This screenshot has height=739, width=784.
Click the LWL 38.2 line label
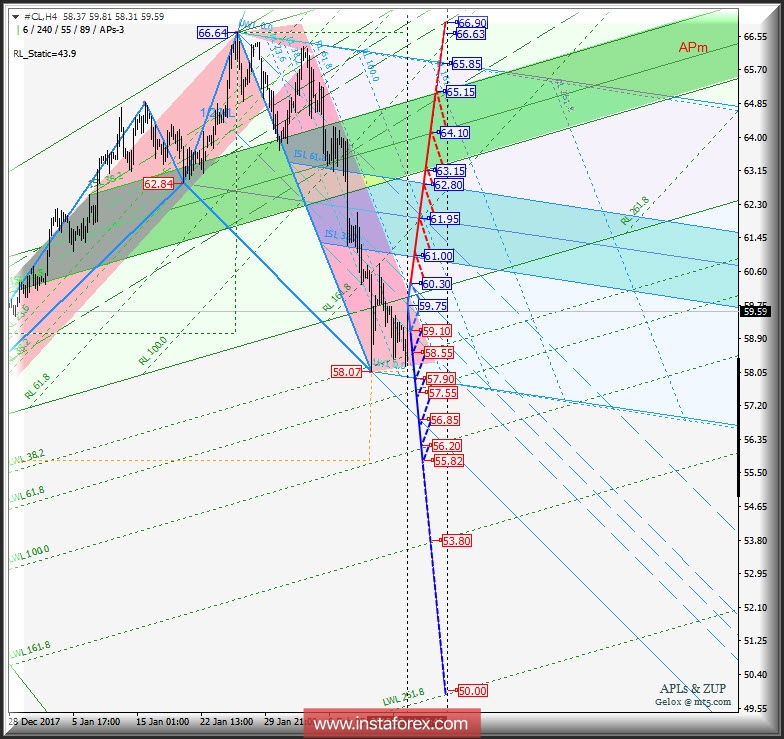(27, 457)
